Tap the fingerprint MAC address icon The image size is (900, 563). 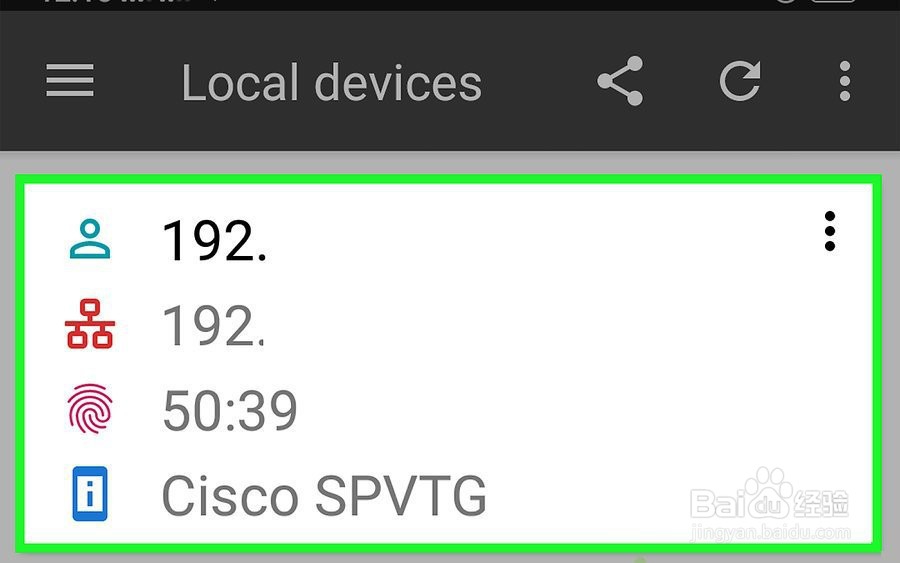pyautogui.click(x=90, y=410)
